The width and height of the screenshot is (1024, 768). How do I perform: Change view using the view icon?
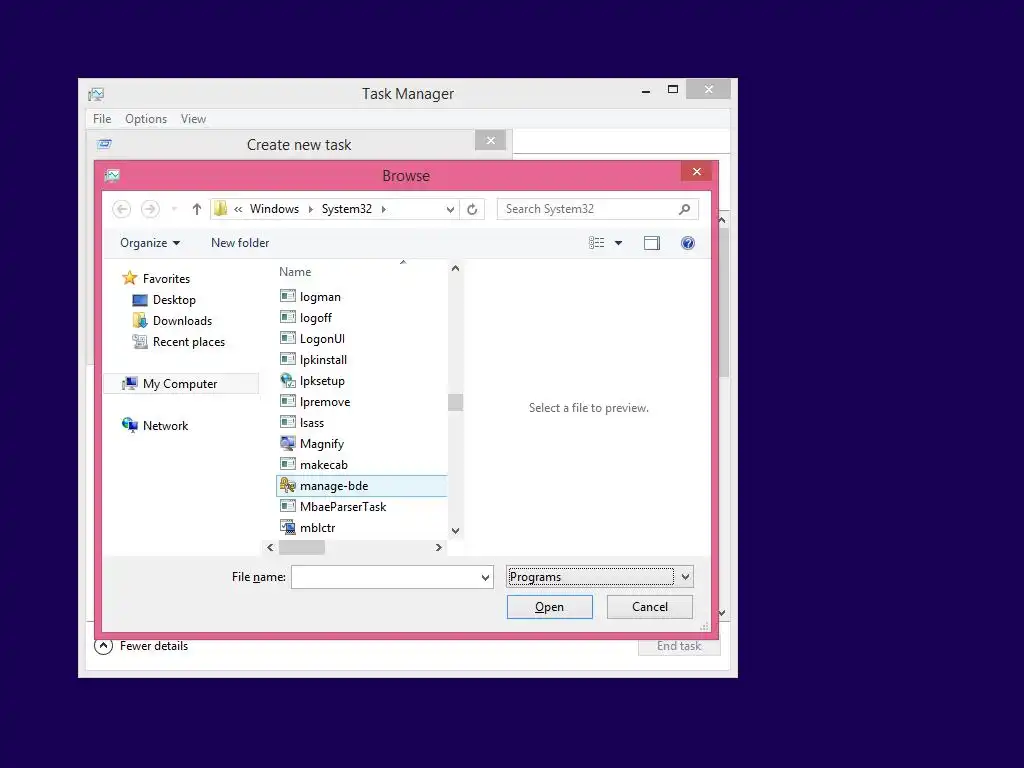[596, 243]
